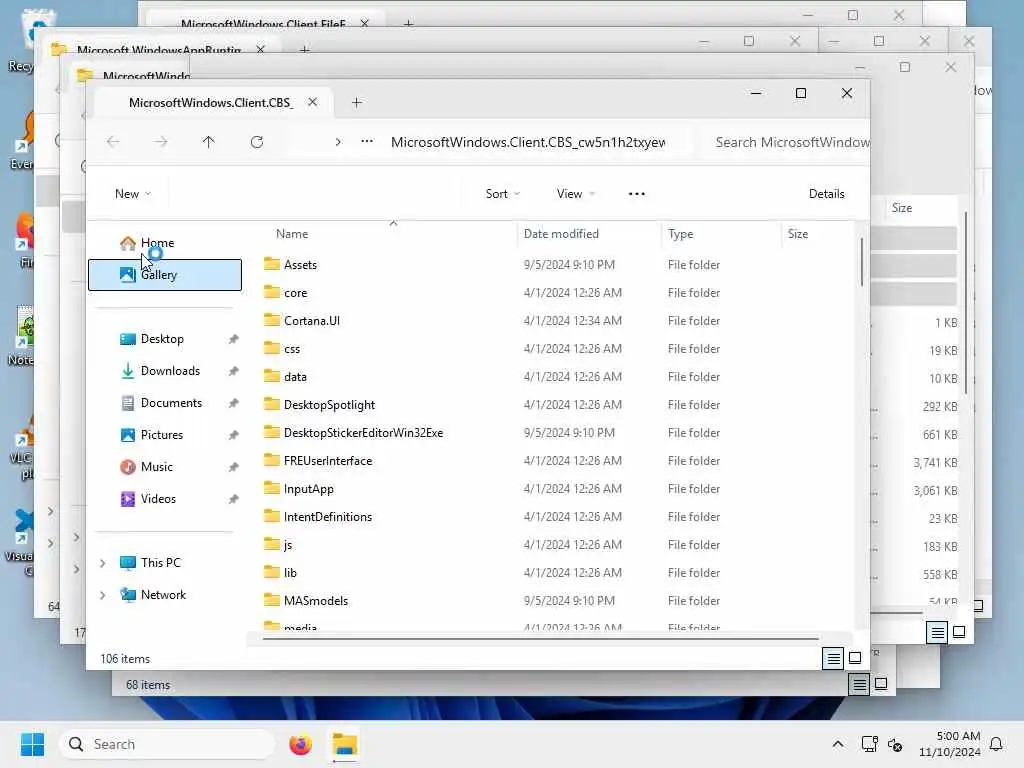Select the IntentDefinitions folder

point(328,517)
